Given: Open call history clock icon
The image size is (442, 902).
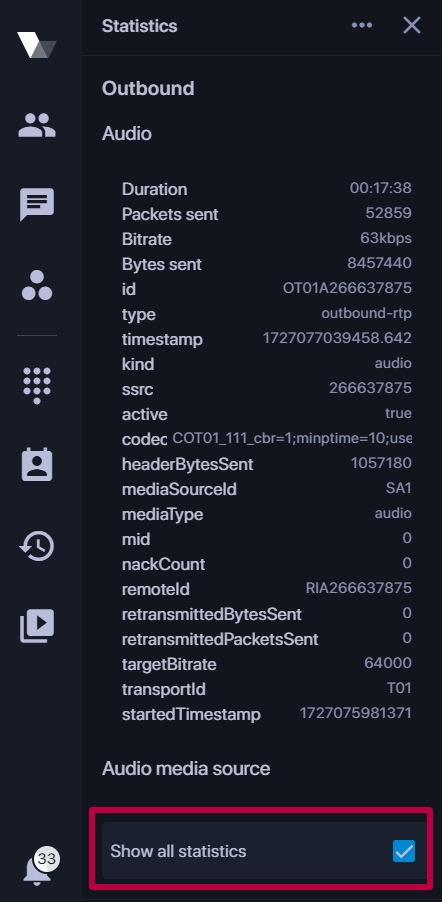Looking at the screenshot, I should coord(37,545).
